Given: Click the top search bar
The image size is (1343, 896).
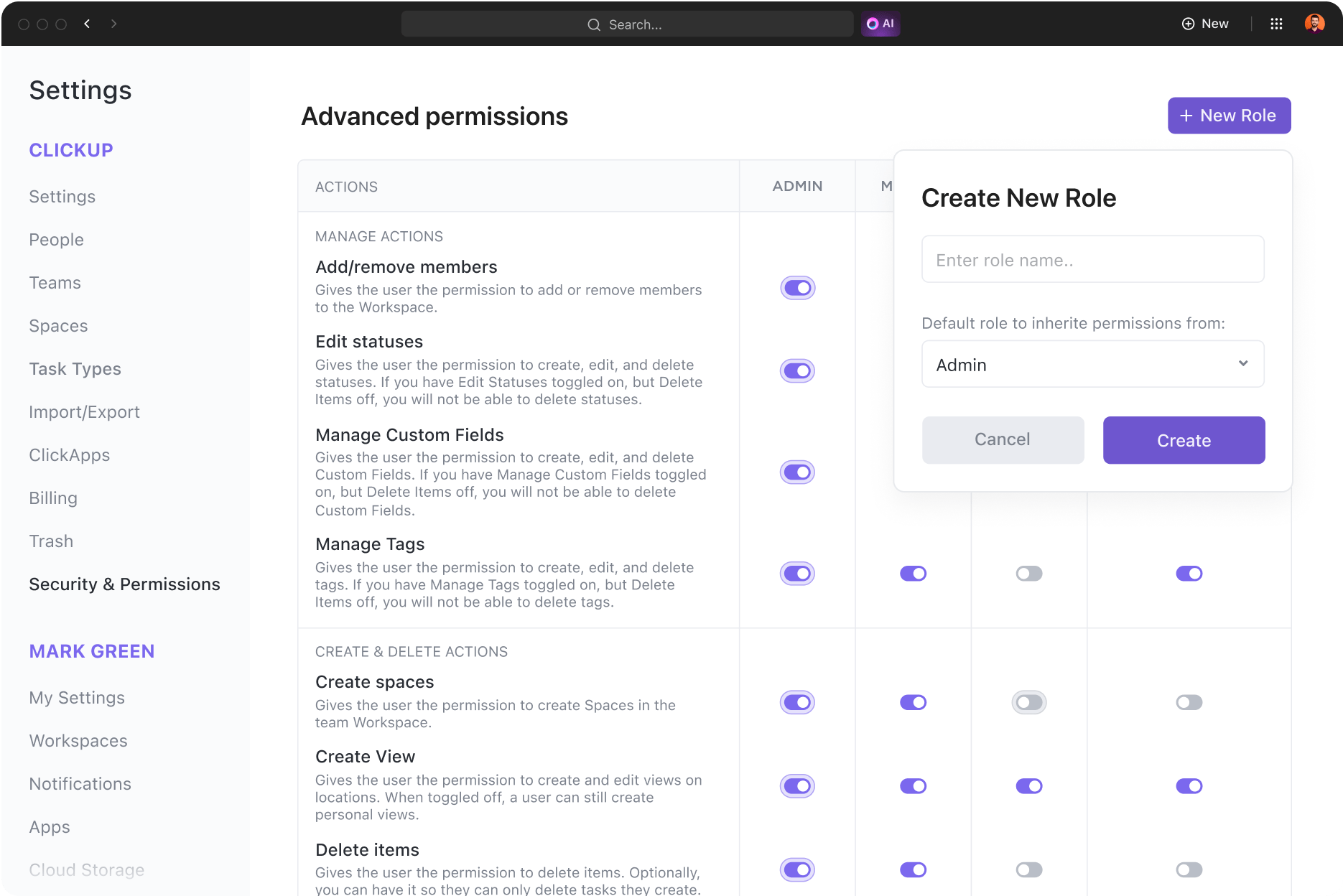Looking at the screenshot, I should coord(626,24).
